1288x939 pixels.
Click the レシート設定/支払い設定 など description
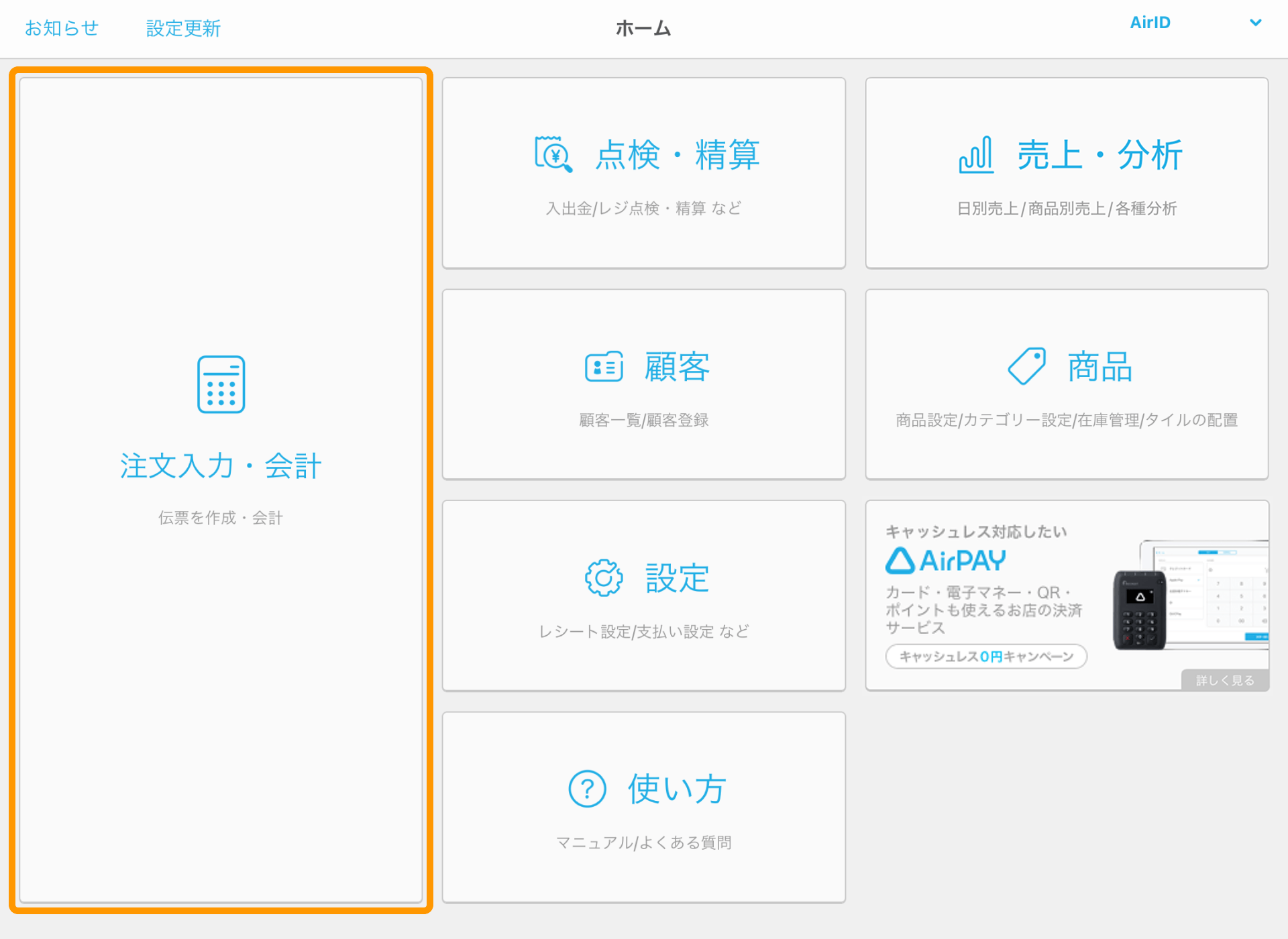[643, 632]
